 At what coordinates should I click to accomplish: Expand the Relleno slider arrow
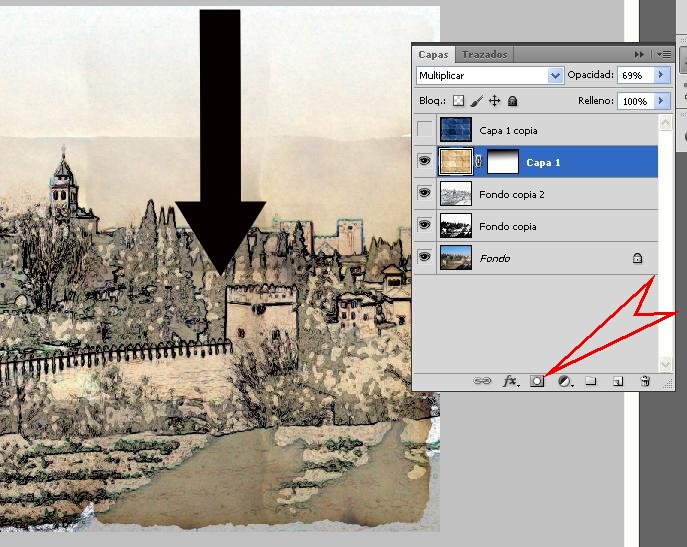tap(660, 101)
